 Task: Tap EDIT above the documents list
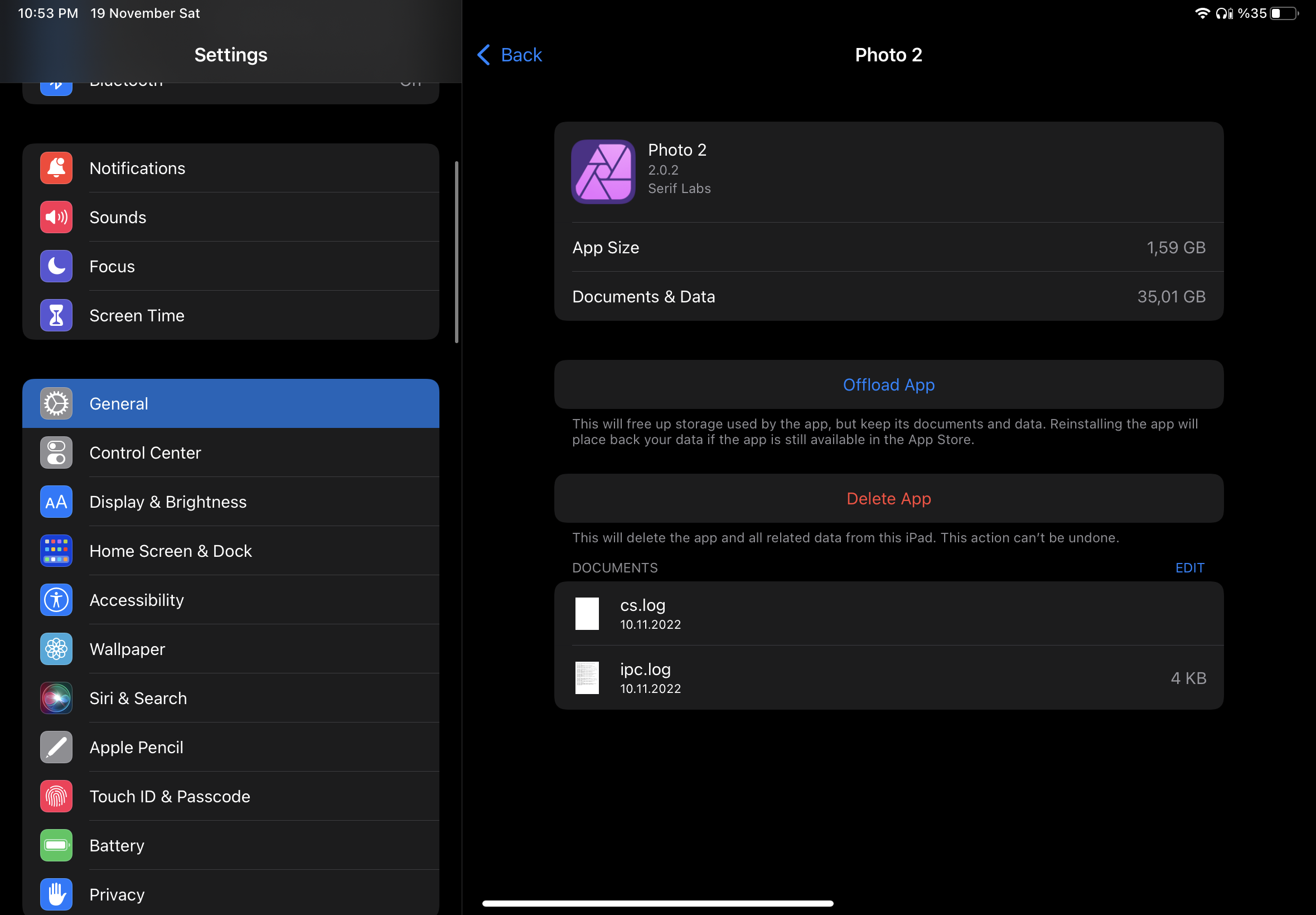click(x=1189, y=567)
